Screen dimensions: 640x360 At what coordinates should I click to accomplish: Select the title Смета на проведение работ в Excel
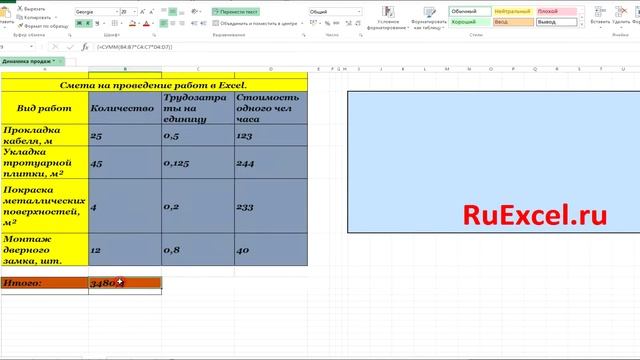click(154, 85)
